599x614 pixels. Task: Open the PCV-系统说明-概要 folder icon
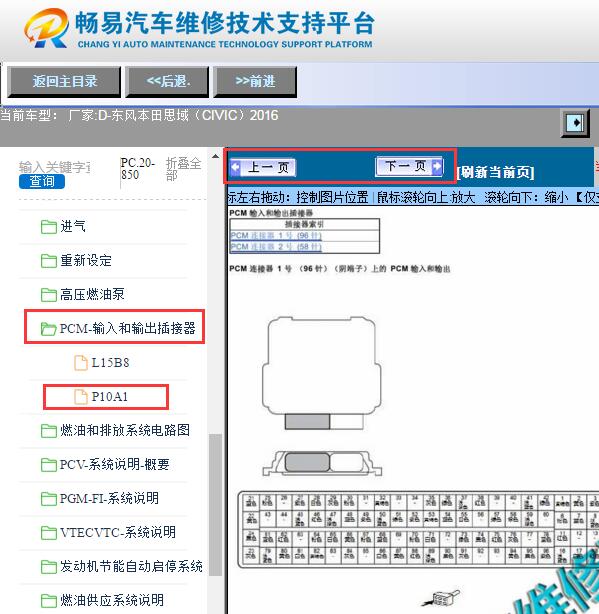(49, 465)
